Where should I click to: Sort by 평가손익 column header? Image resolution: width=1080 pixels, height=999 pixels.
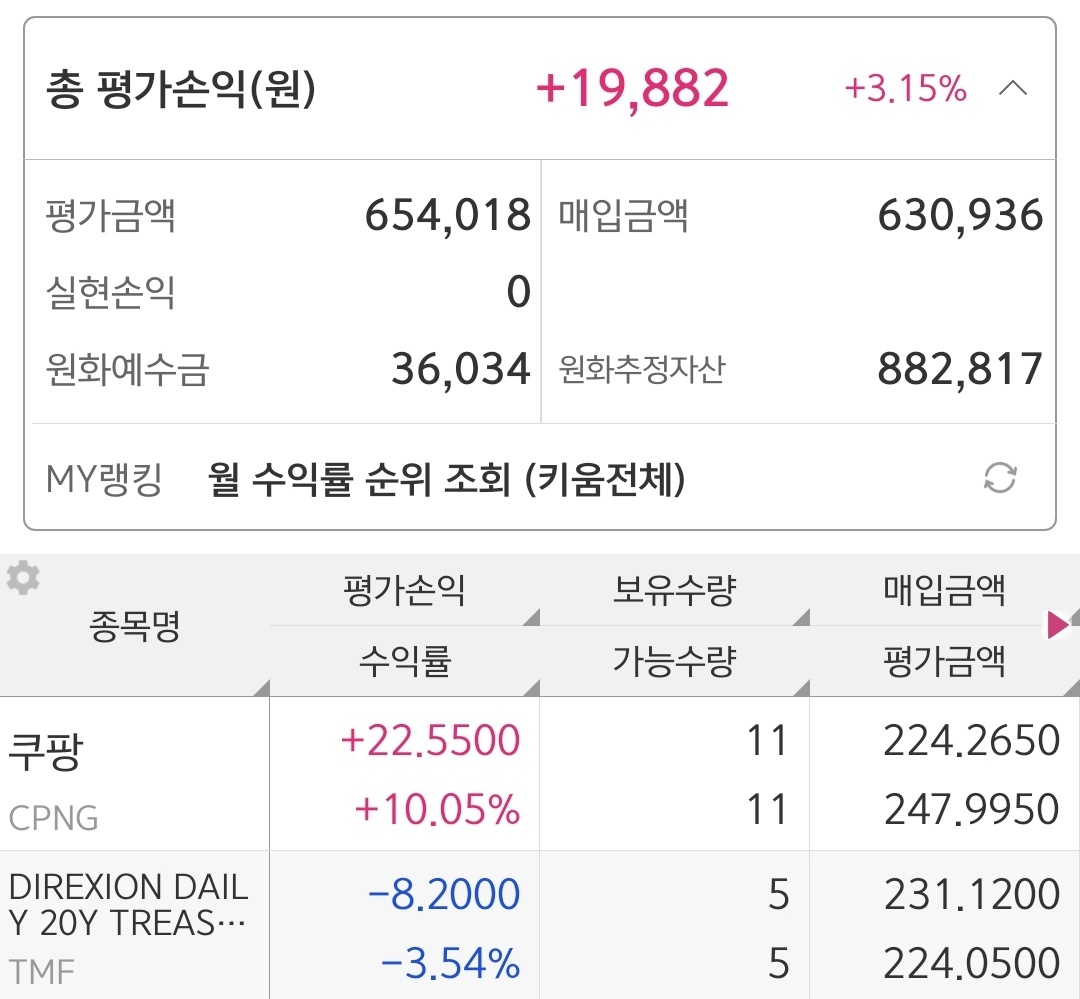click(404, 591)
